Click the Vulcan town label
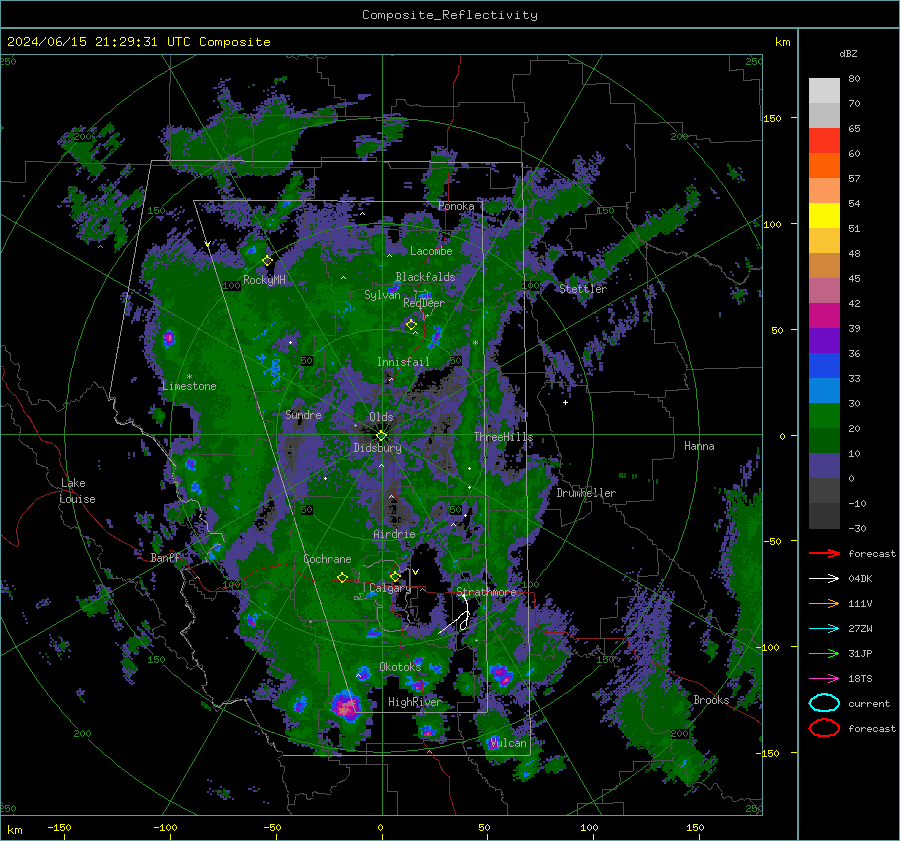Image resolution: width=900 pixels, height=841 pixels. 508,743
